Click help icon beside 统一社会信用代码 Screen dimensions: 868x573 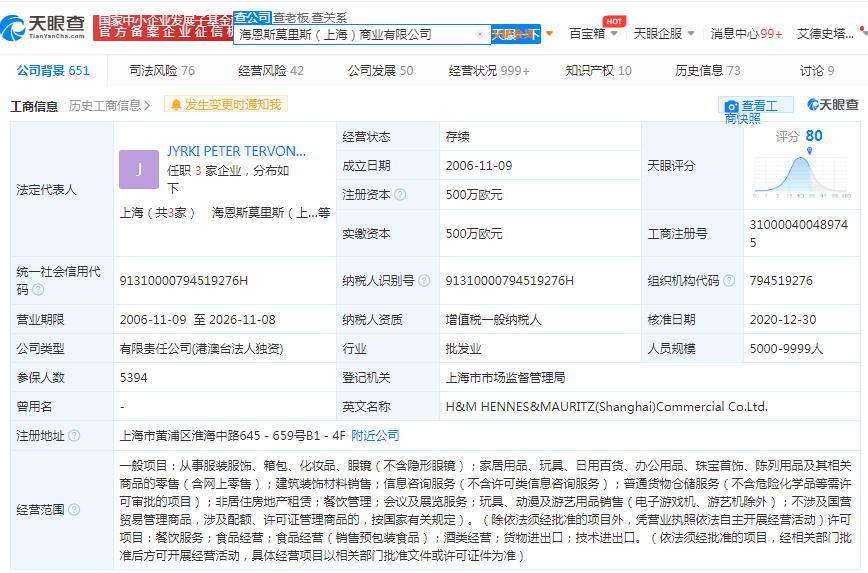38,290
